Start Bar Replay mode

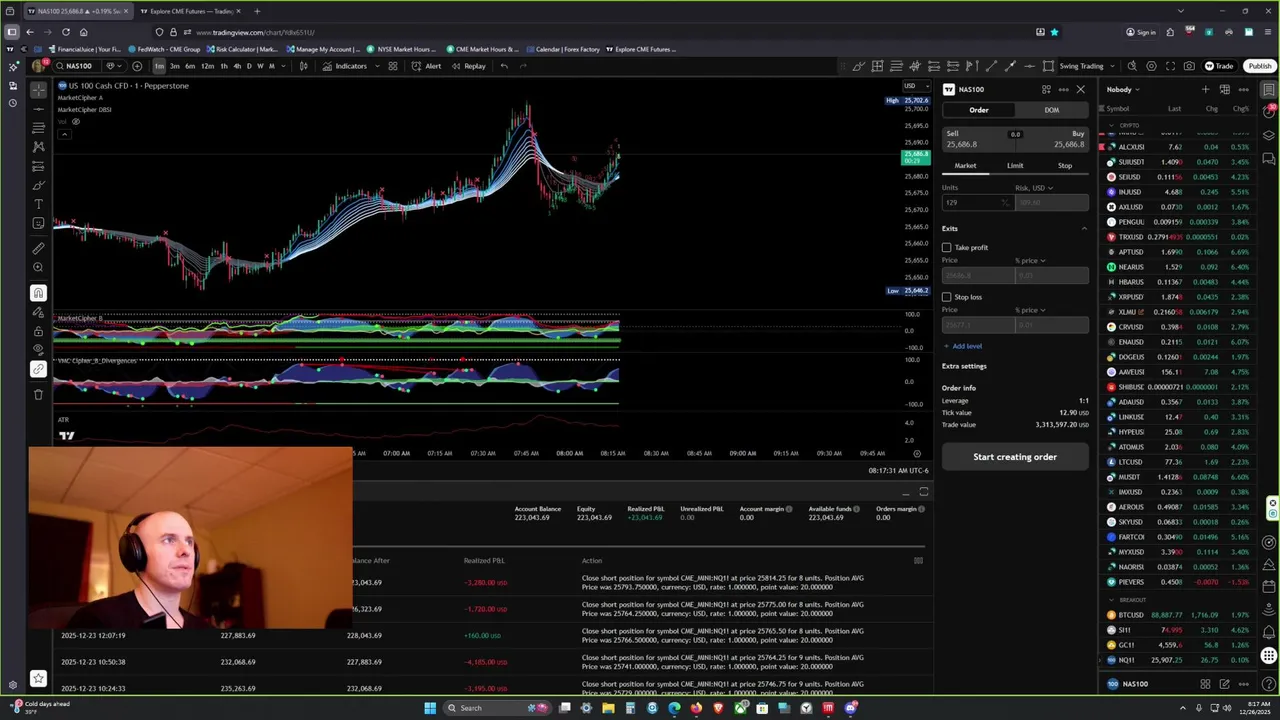click(x=468, y=66)
